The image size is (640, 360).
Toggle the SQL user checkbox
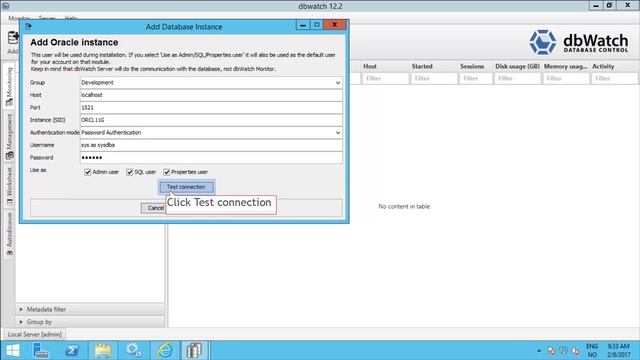point(129,172)
